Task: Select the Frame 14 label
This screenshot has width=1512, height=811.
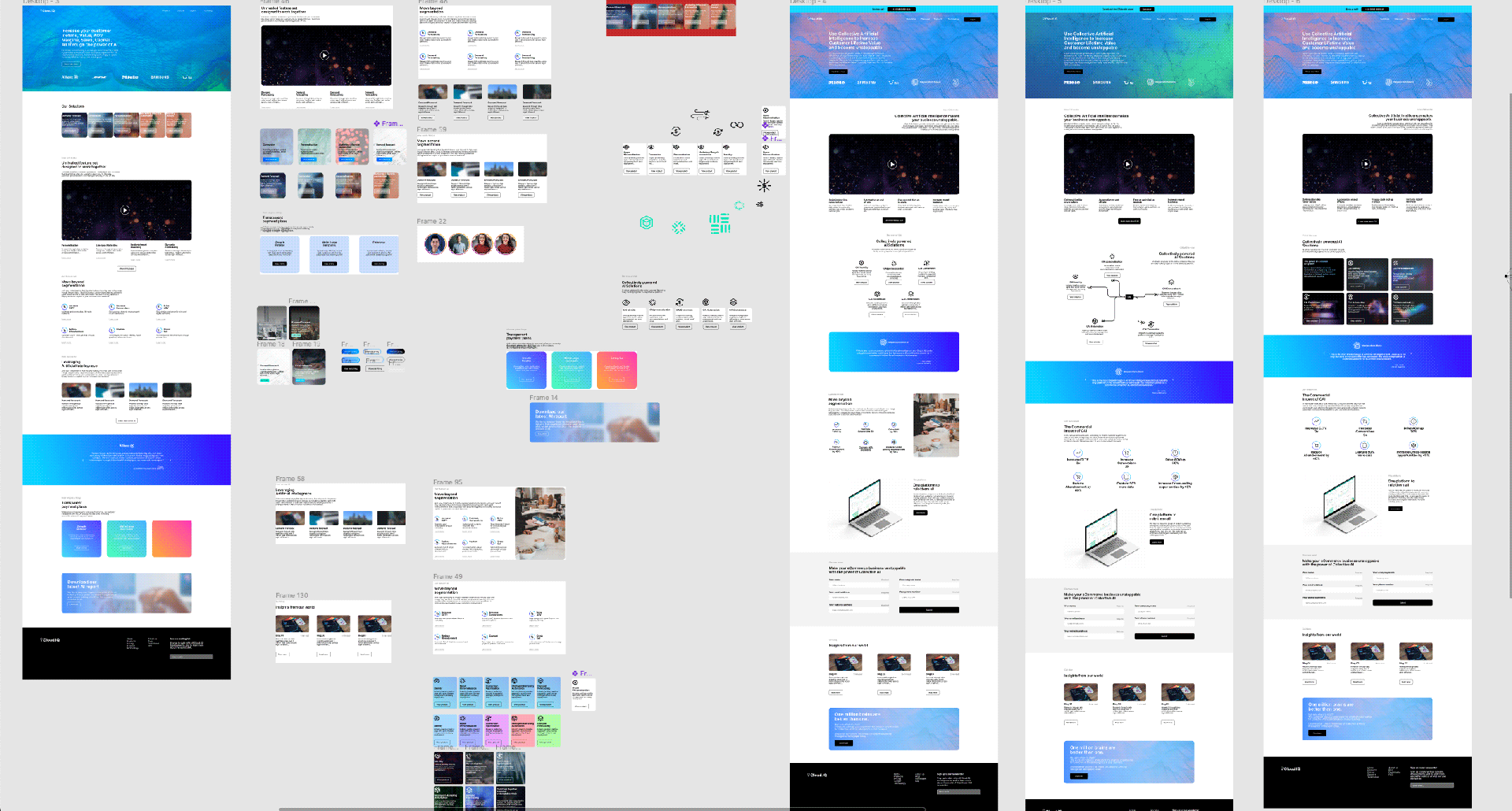Action: [543, 398]
